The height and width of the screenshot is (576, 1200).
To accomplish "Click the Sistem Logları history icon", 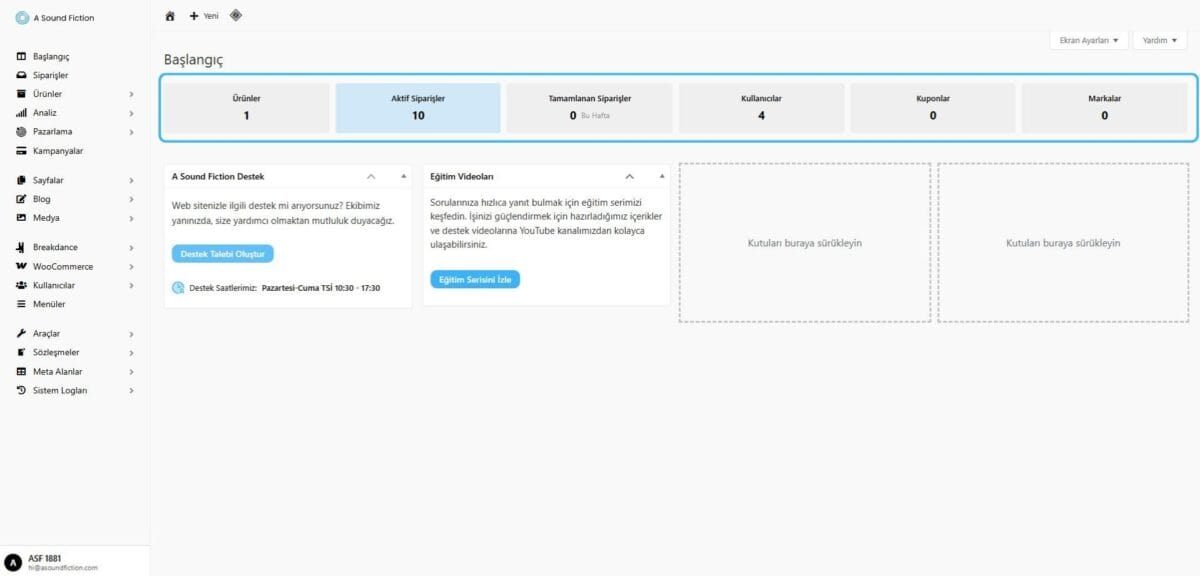I will (x=22, y=390).
